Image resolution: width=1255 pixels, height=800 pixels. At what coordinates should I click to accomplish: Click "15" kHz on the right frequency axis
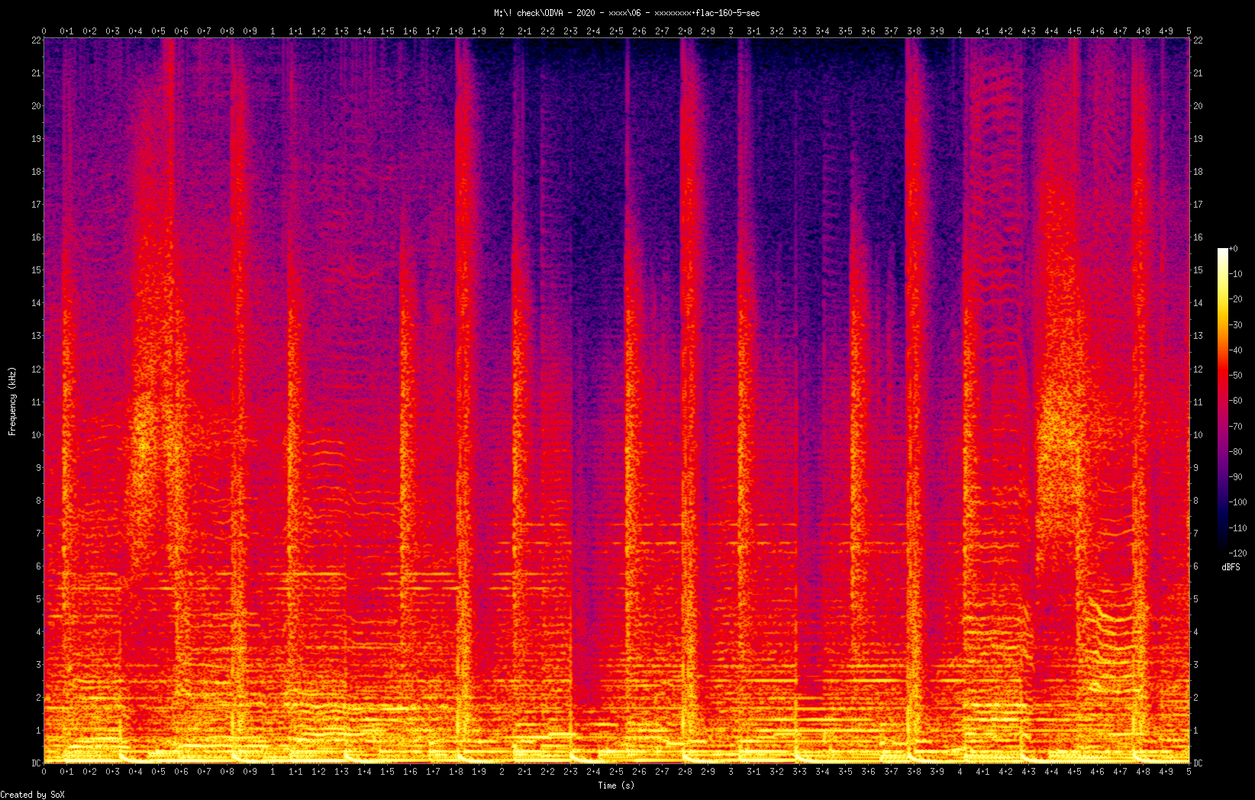[x=1199, y=270]
